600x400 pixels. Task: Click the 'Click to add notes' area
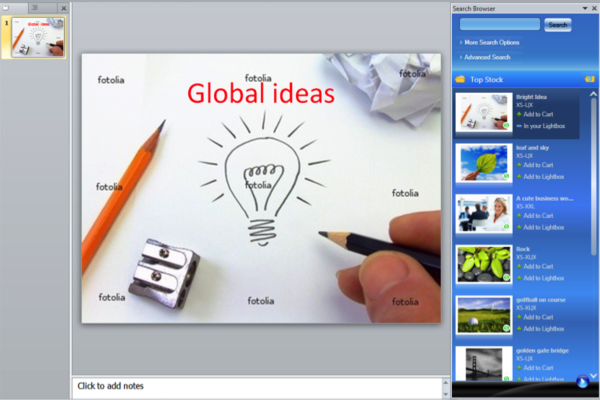pyautogui.click(x=257, y=388)
